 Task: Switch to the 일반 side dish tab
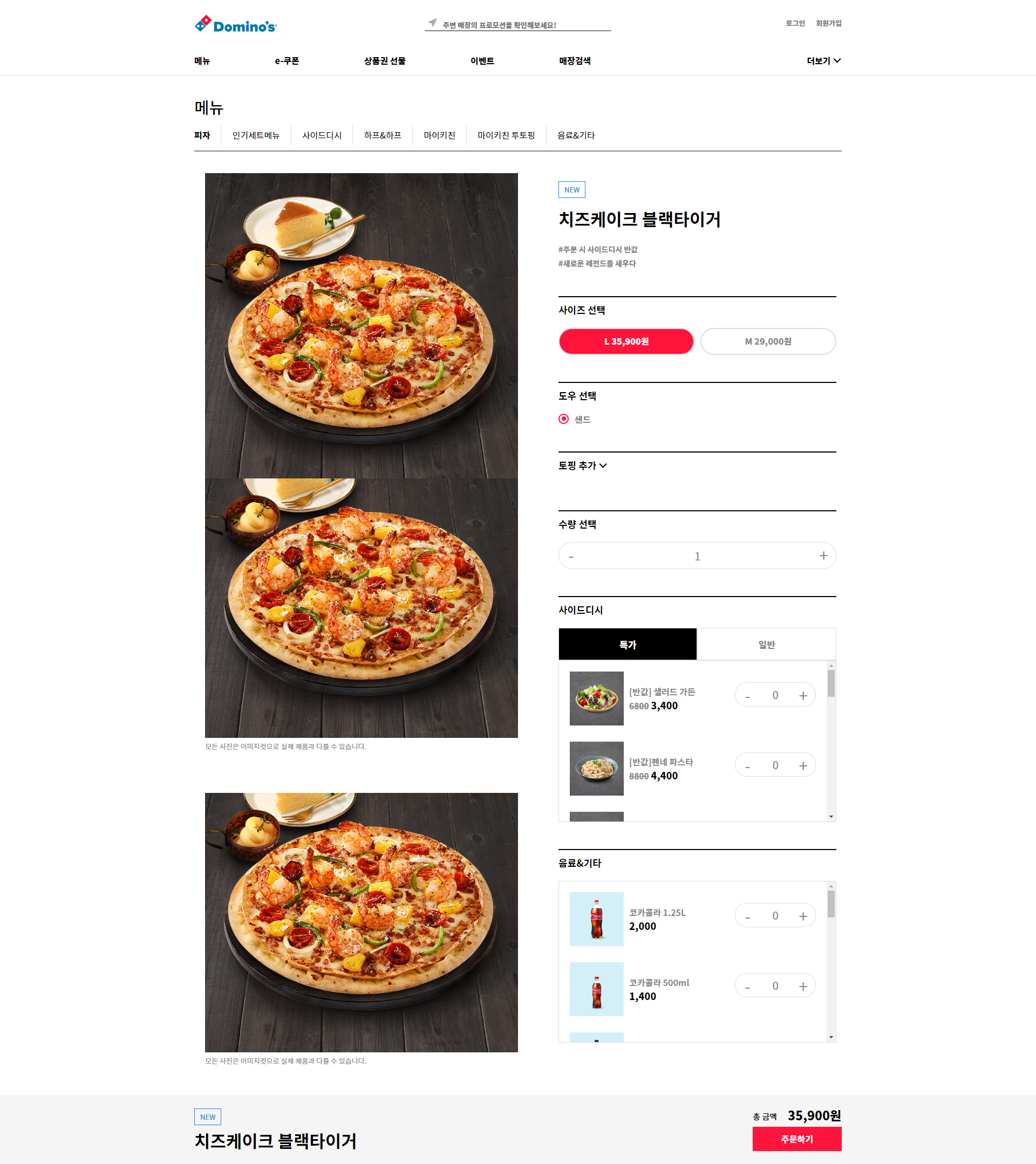click(x=766, y=644)
